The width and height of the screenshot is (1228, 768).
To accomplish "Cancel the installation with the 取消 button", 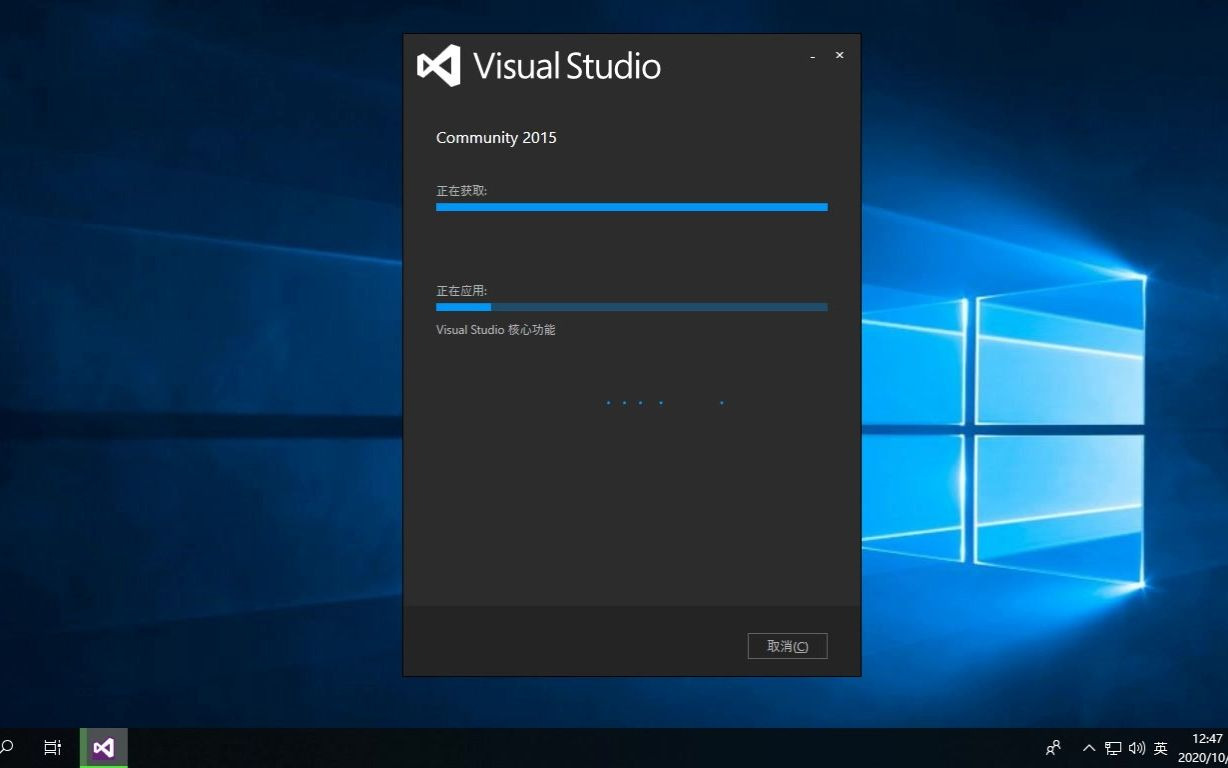I will 787,645.
